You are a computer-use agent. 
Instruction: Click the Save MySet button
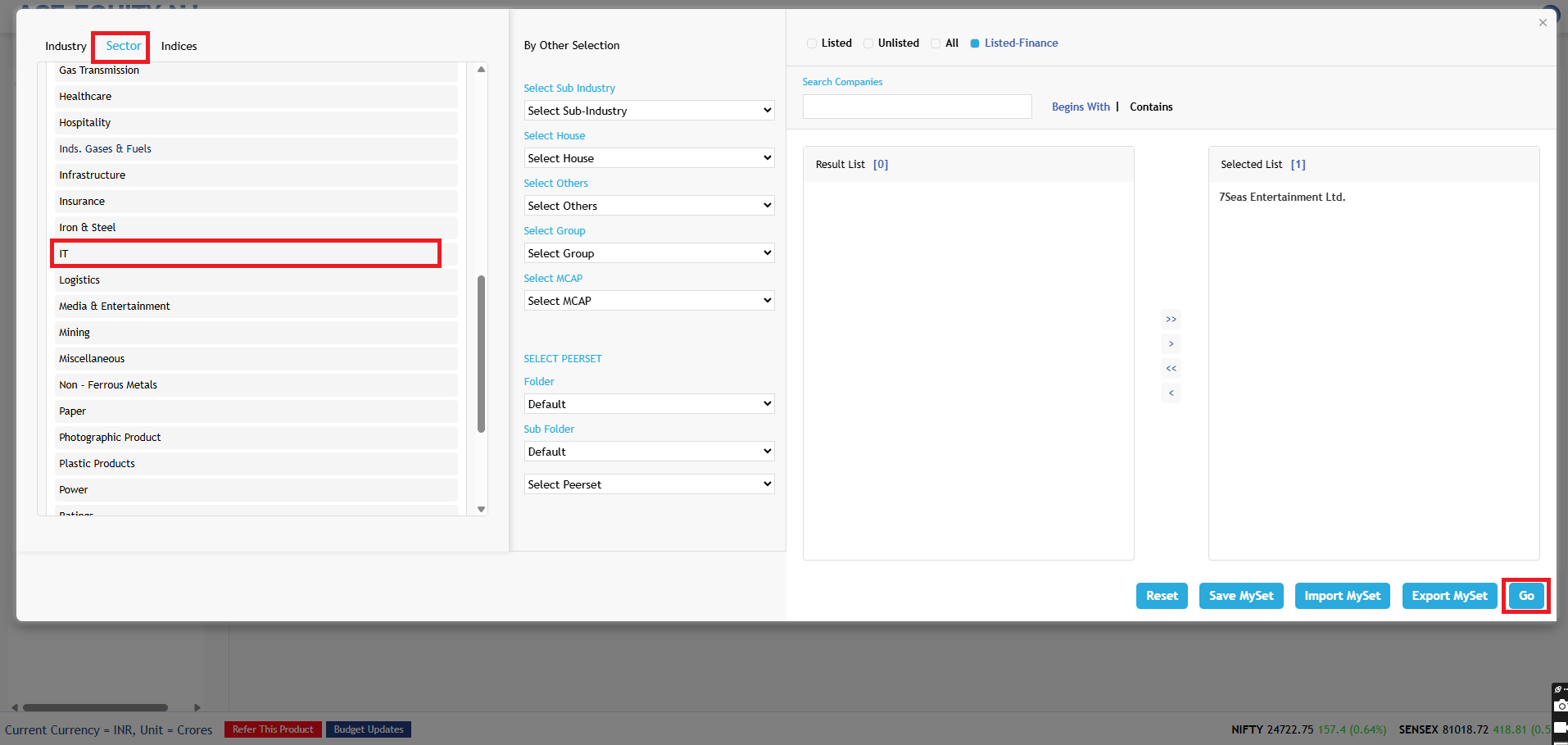(1240, 596)
